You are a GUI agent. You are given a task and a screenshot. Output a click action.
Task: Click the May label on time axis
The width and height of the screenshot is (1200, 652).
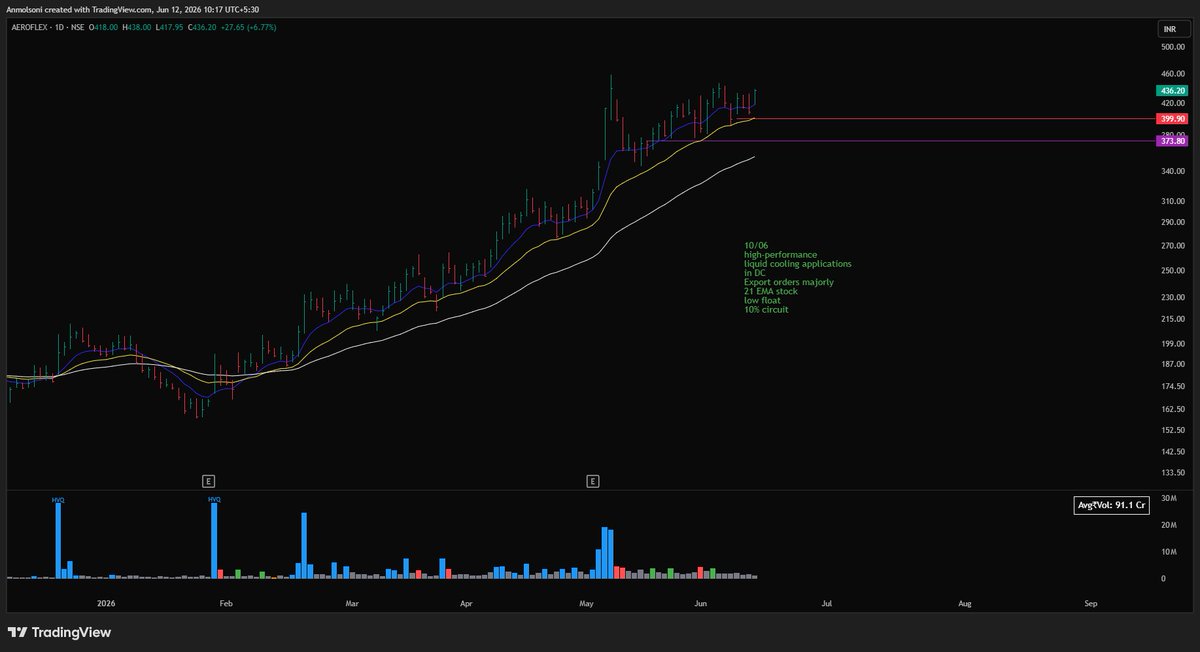click(x=587, y=604)
